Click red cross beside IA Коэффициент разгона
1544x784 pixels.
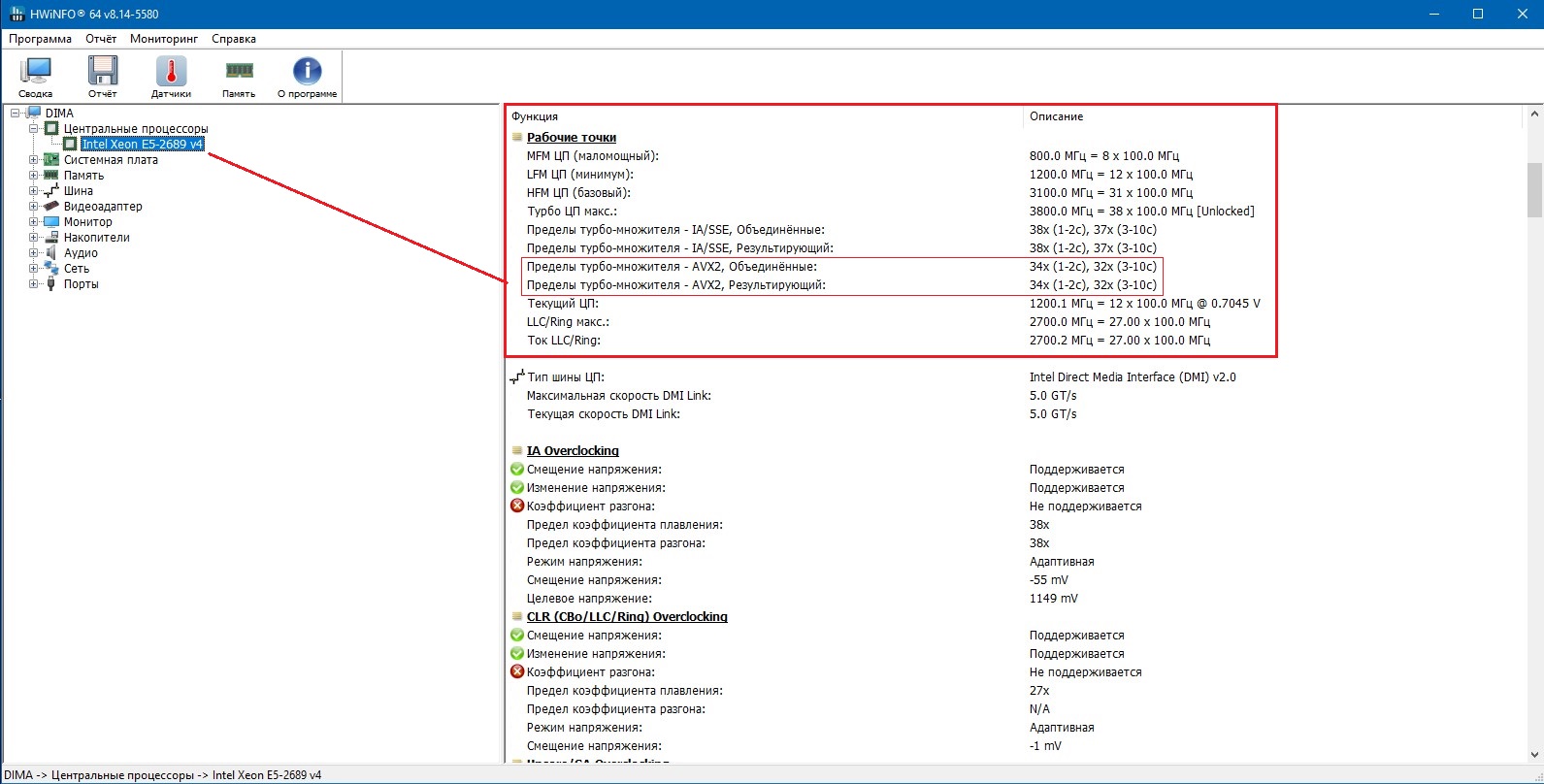[517, 506]
